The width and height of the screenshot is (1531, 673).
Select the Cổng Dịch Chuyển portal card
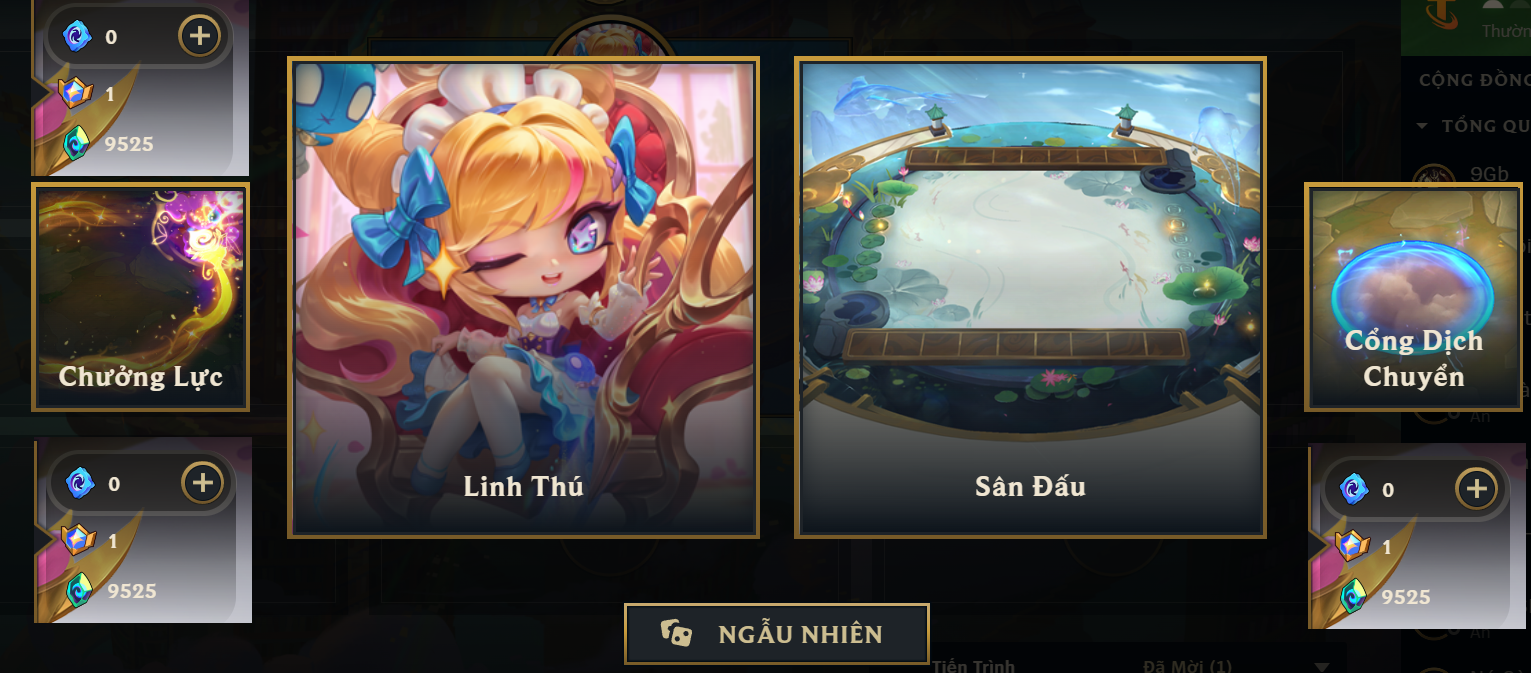click(x=1413, y=296)
